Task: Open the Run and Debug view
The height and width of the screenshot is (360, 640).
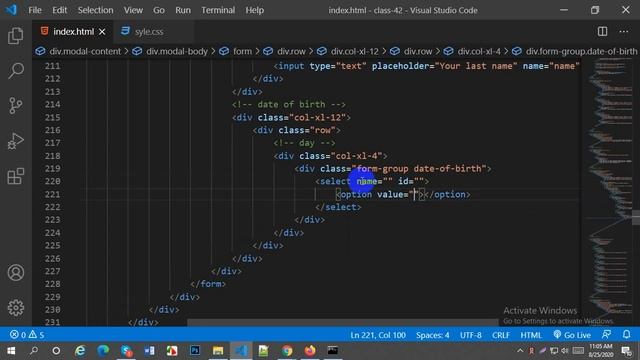Action: click(x=16, y=141)
